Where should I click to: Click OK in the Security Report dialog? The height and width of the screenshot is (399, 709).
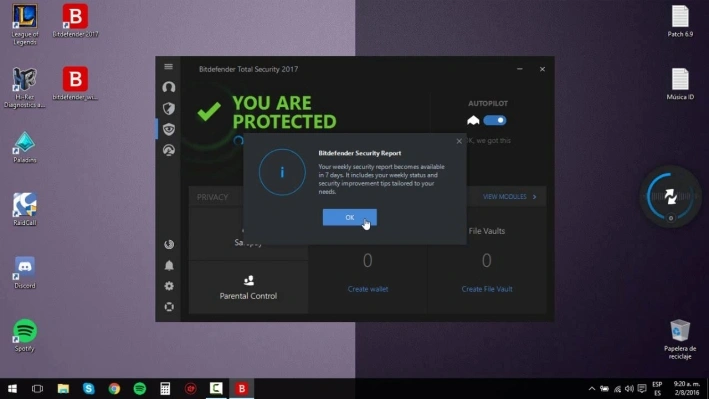coord(350,218)
